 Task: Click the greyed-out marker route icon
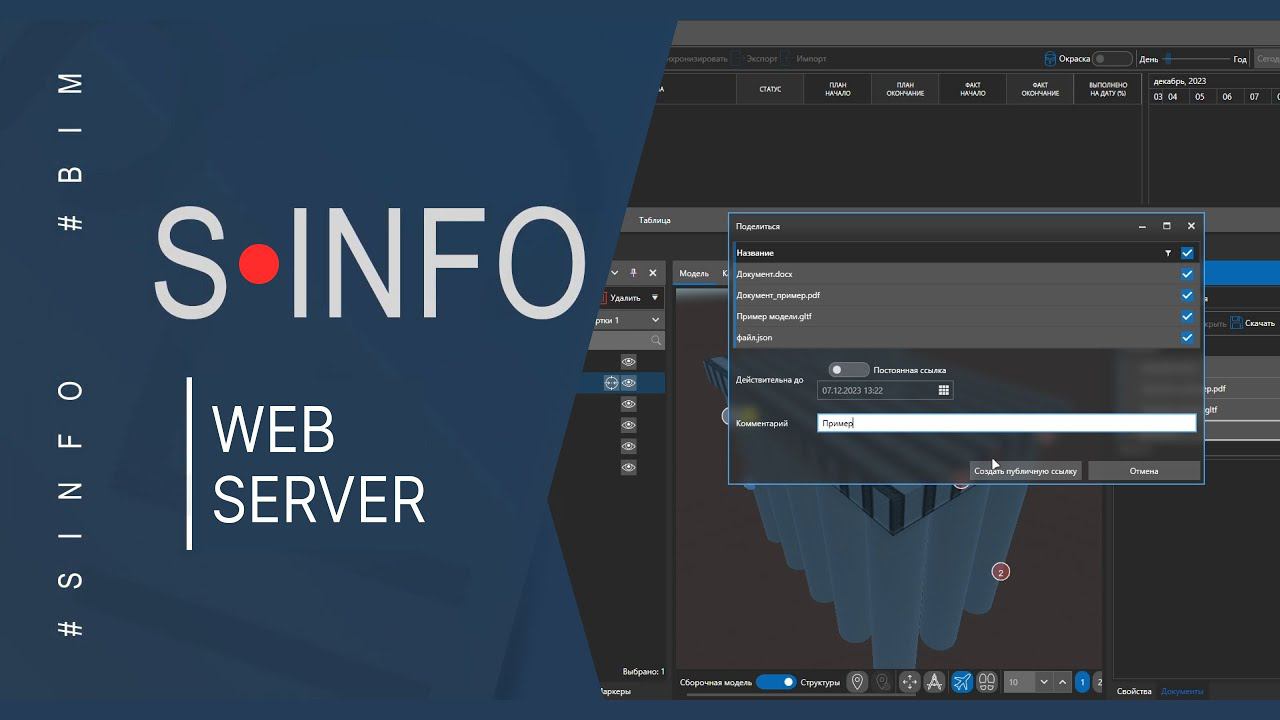coord(883,682)
